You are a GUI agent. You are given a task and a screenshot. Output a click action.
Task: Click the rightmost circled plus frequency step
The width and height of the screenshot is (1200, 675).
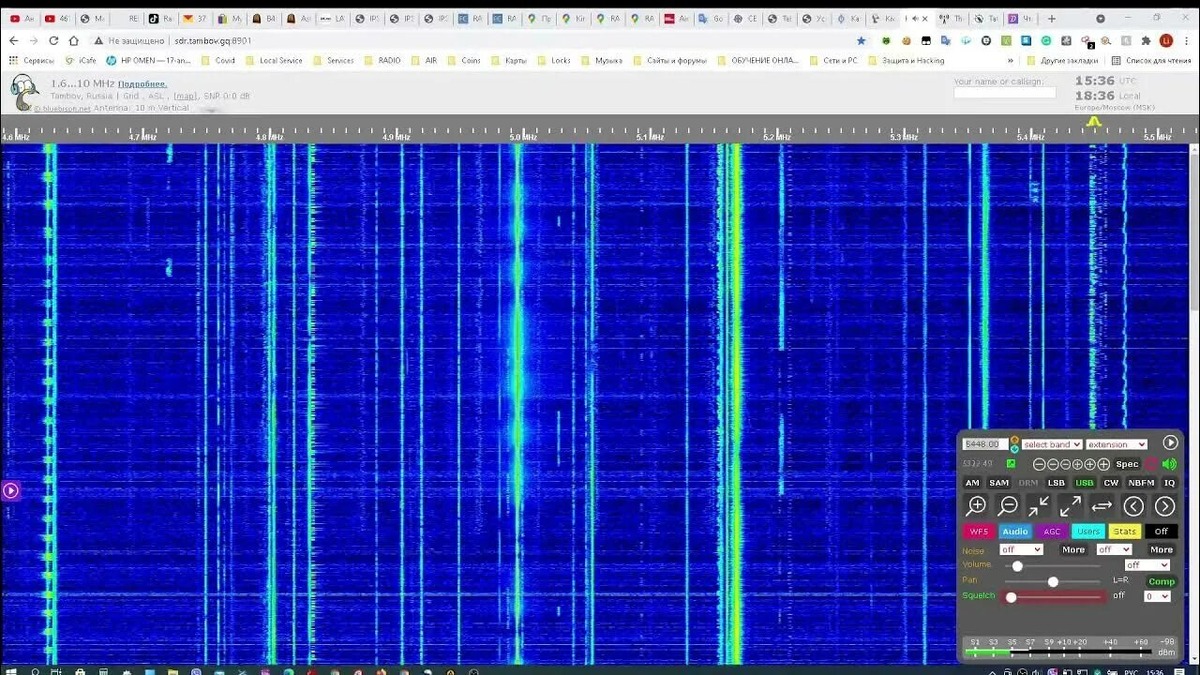tap(1103, 464)
